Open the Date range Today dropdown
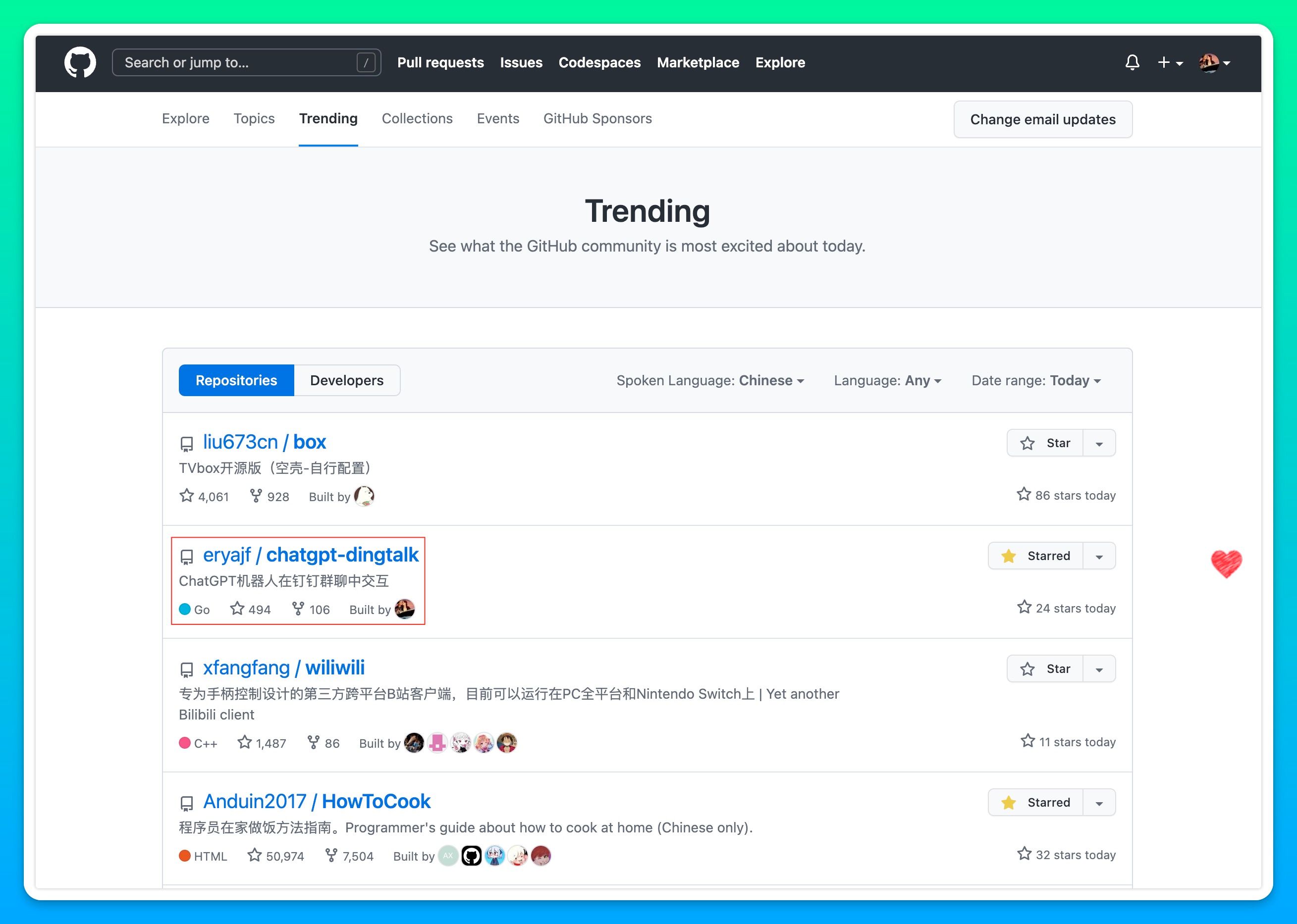1297x924 pixels. point(1036,381)
